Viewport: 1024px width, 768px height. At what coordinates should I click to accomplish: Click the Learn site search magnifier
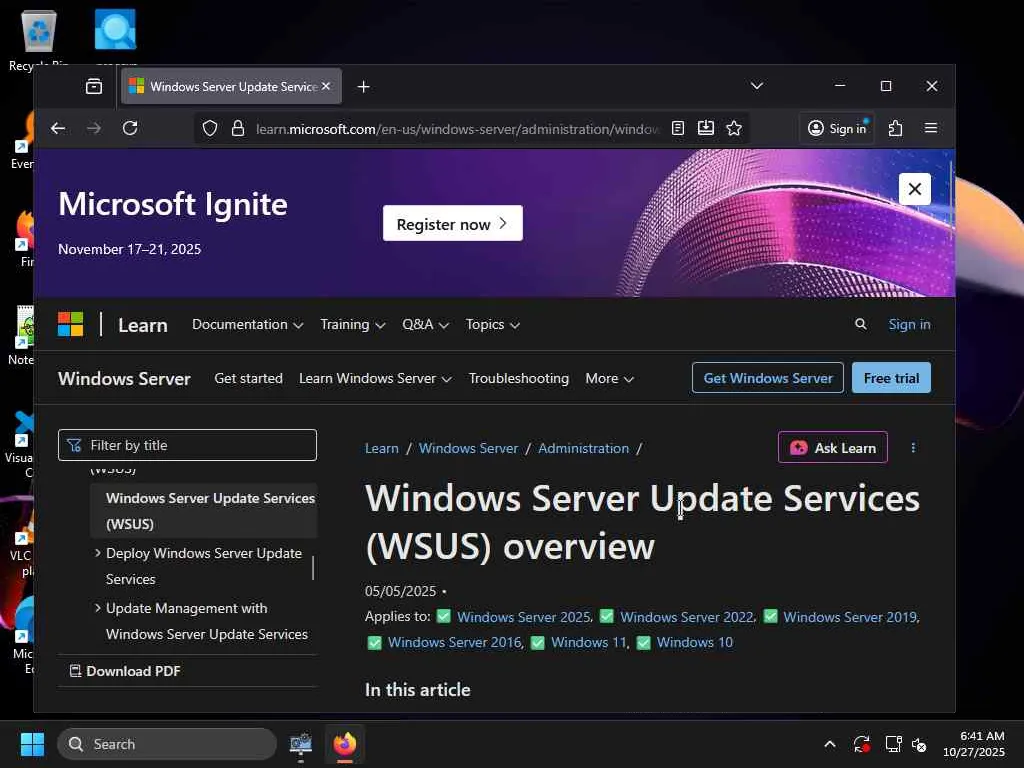tap(861, 324)
